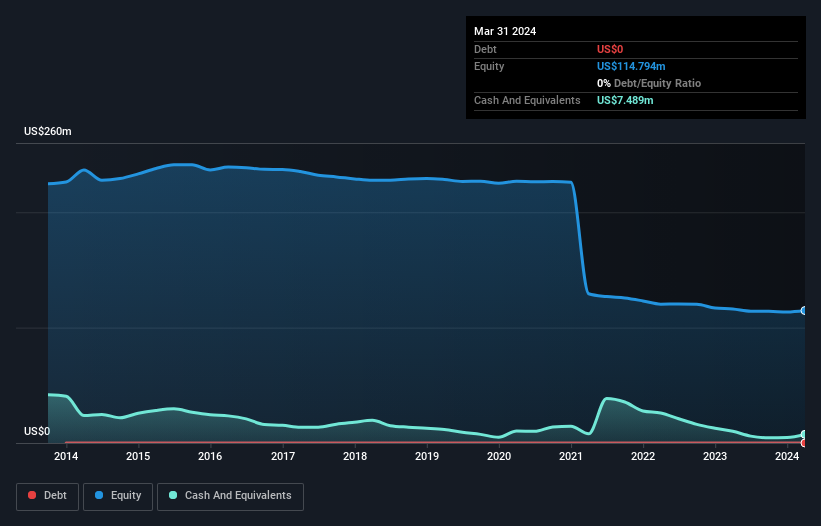
Task: Click the 2022 x-axis label
Action: click(643, 456)
